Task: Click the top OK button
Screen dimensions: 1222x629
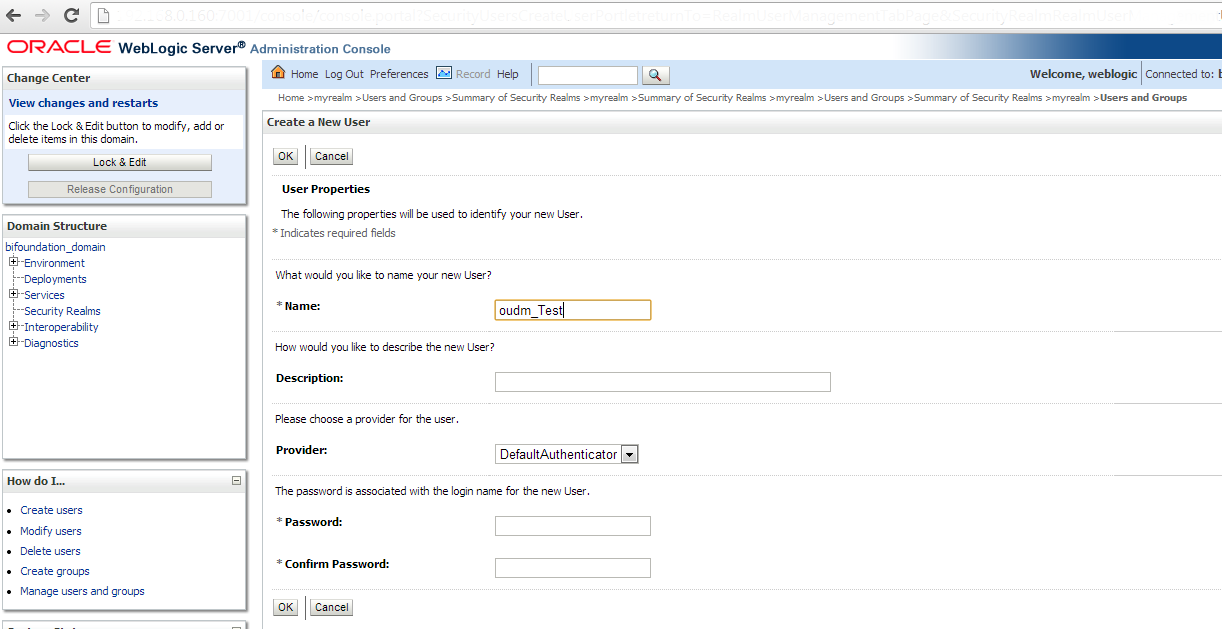Action: (286, 156)
